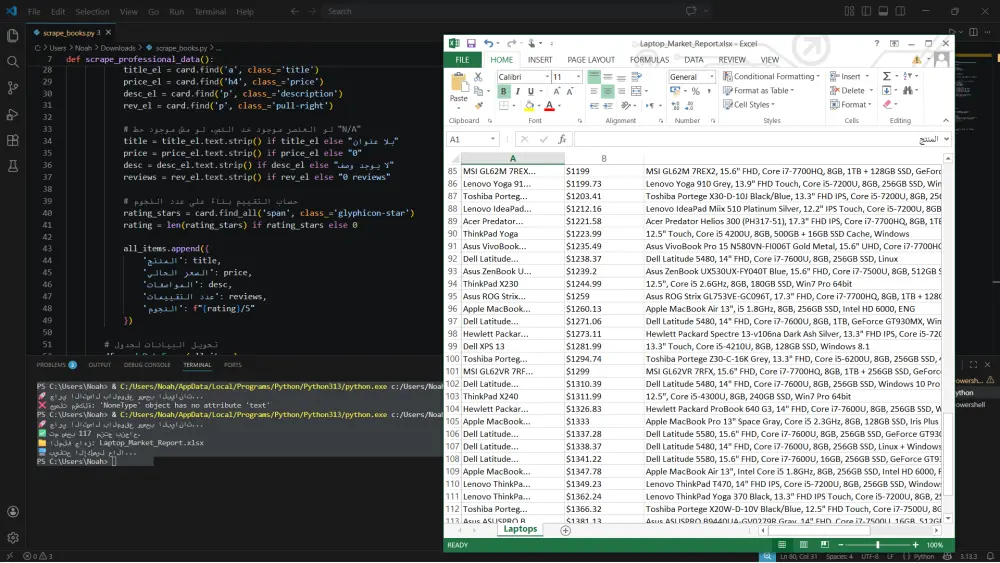Open the Explorer view in VS Code
Screen dimensions: 1000x563
pos(13,35)
